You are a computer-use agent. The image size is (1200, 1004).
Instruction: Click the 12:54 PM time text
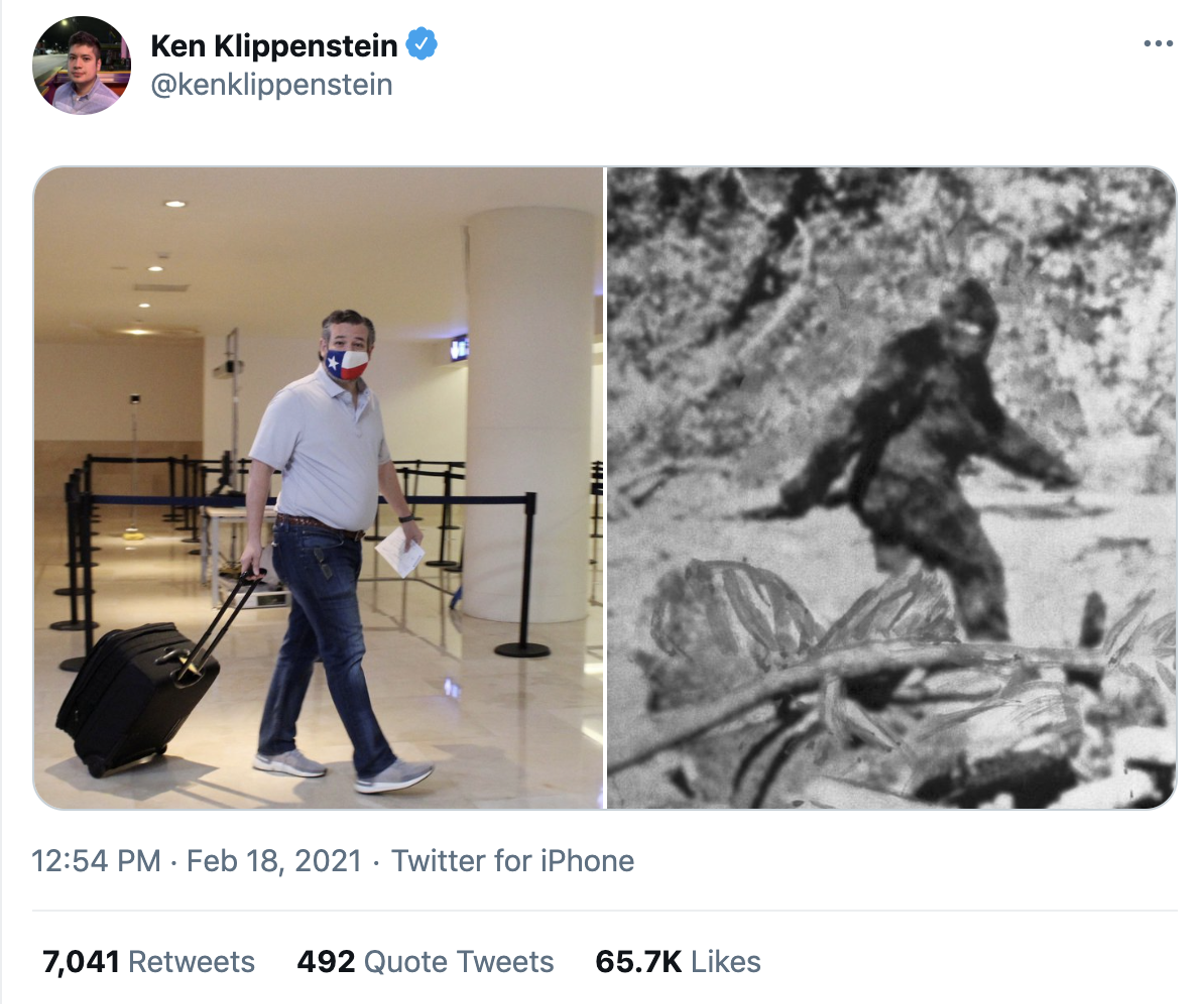[x=97, y=861]
